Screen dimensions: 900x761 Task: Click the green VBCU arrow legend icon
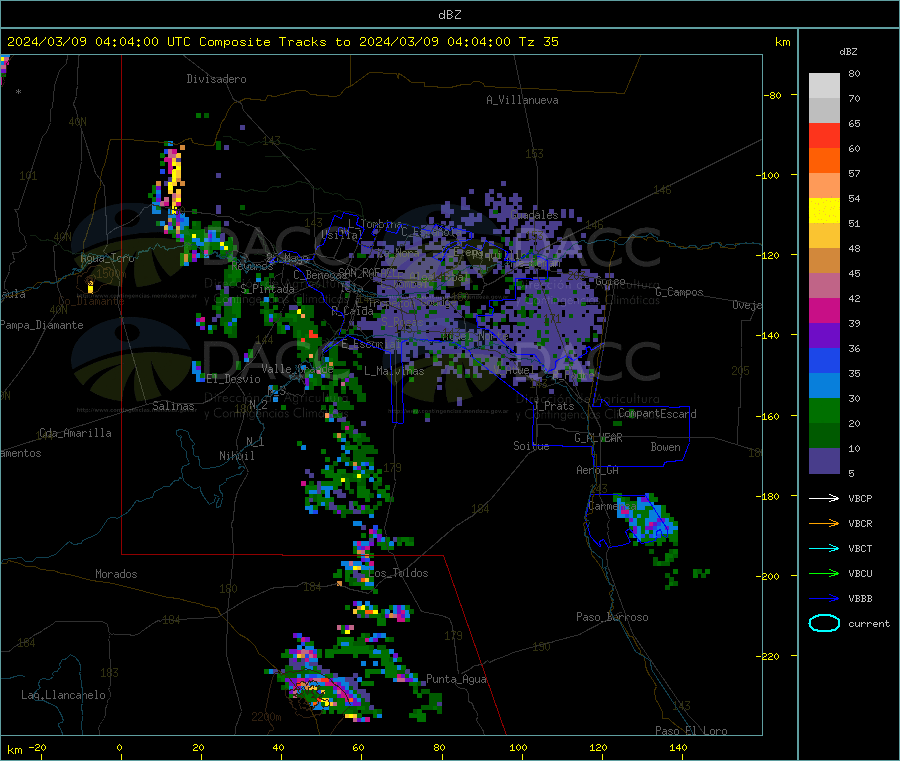pos(824,573)
